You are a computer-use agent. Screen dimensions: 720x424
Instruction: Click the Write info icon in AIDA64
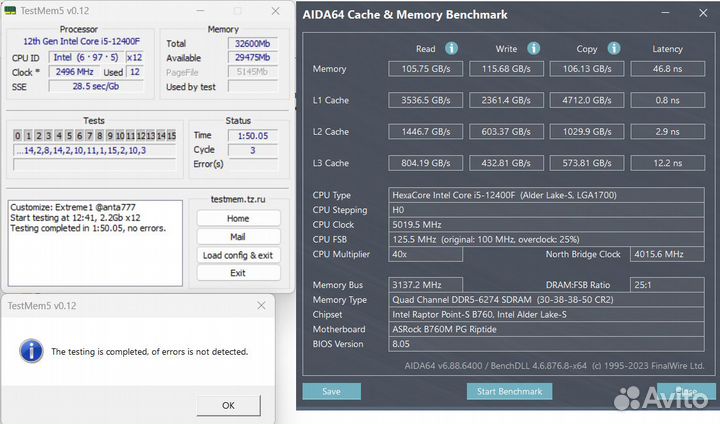[x=533, y=48]
